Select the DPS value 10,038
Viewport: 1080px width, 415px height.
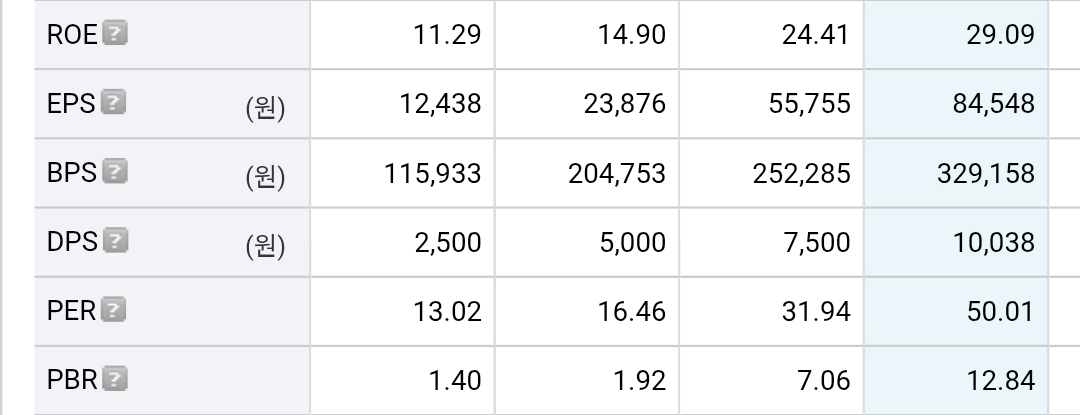pyautogui.click(x=993, y=242)
